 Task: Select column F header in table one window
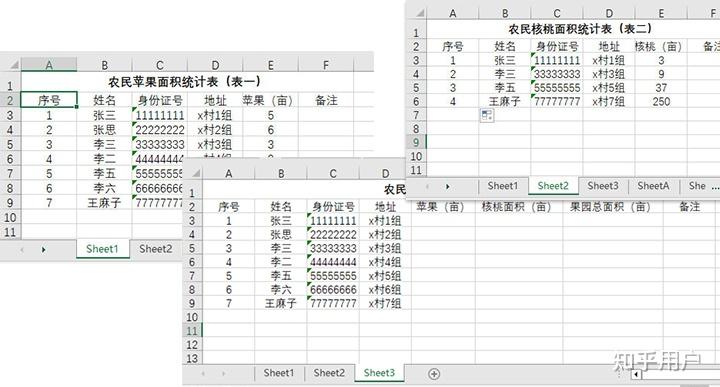click(x=326, y=65)
